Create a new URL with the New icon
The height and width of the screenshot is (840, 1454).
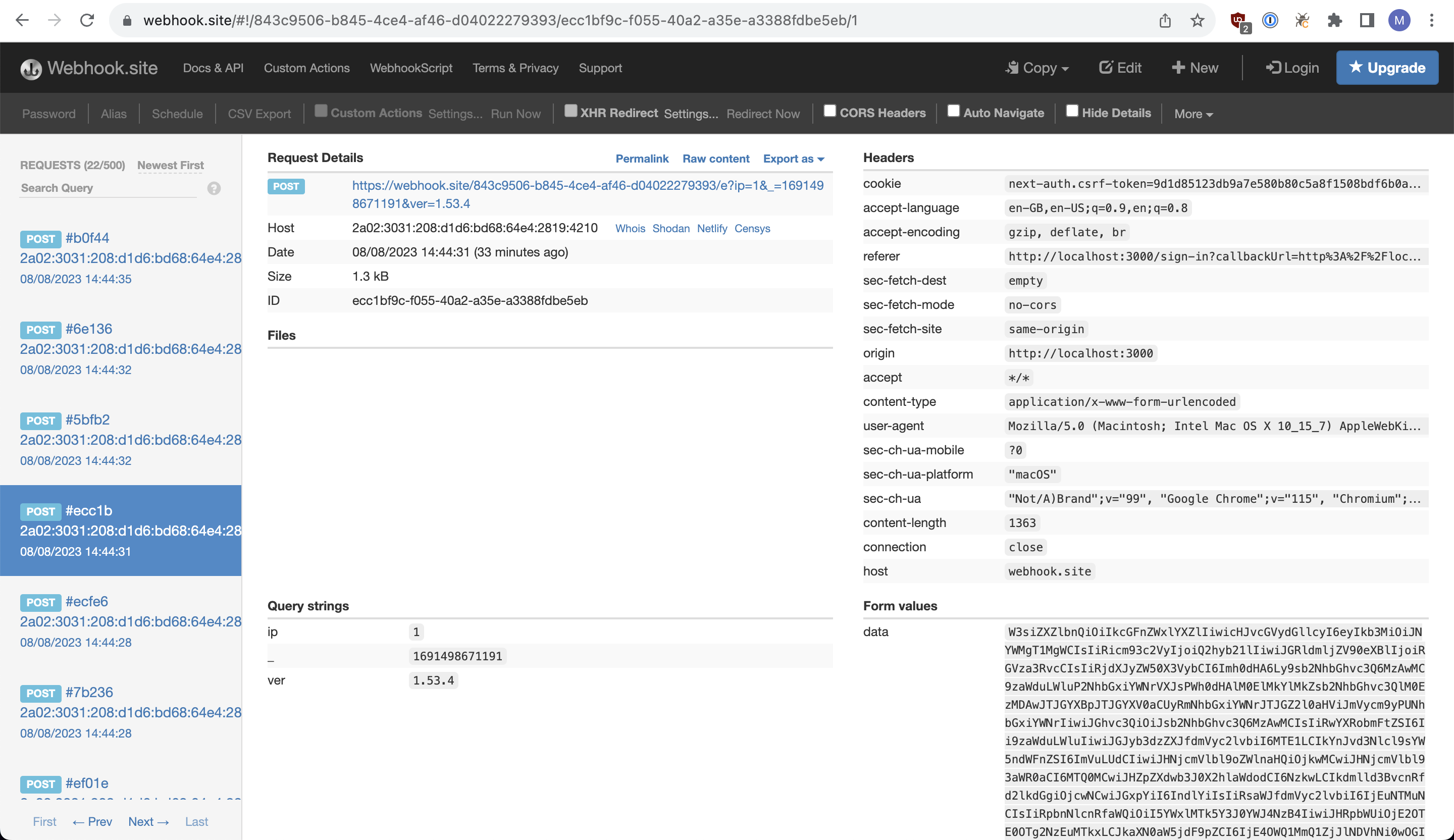click(x=1179, y=68)
